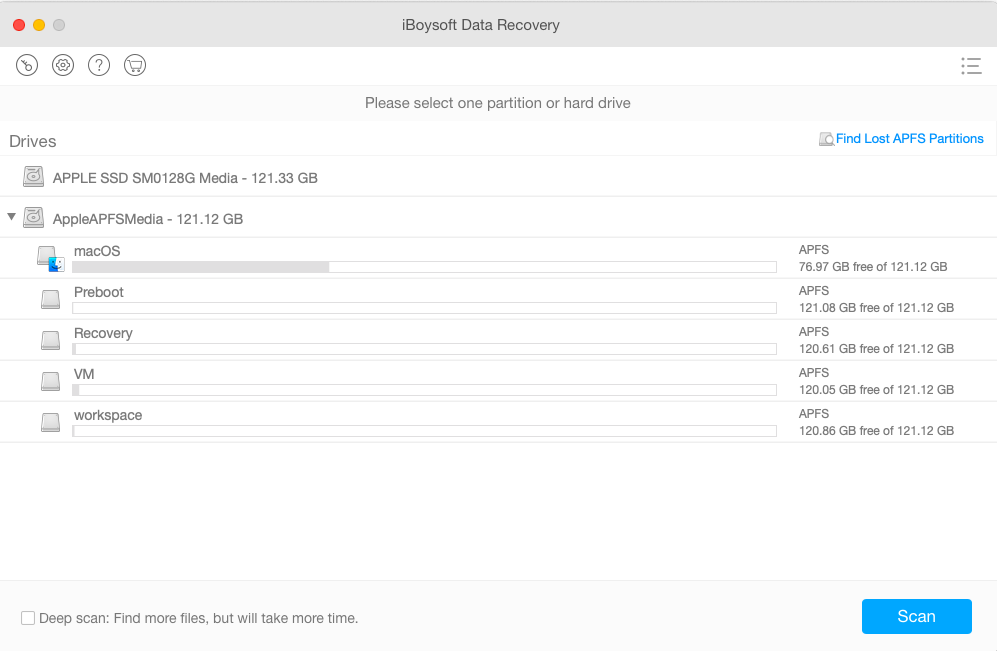Click the macOS volume Finder icon
The height and width of the screenshot is (651, 997).
point(50,259)
